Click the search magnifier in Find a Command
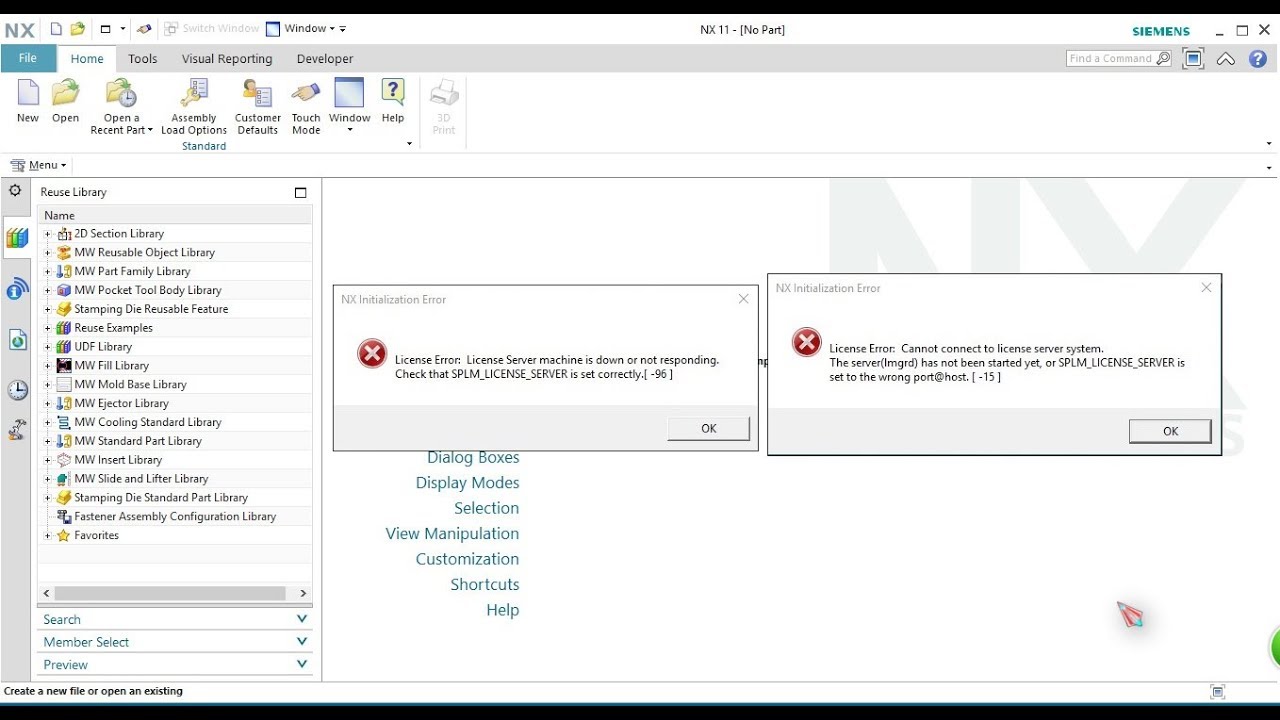Image resolution: width=1280 pixels, height=720 pixels. coord(1163,59)
